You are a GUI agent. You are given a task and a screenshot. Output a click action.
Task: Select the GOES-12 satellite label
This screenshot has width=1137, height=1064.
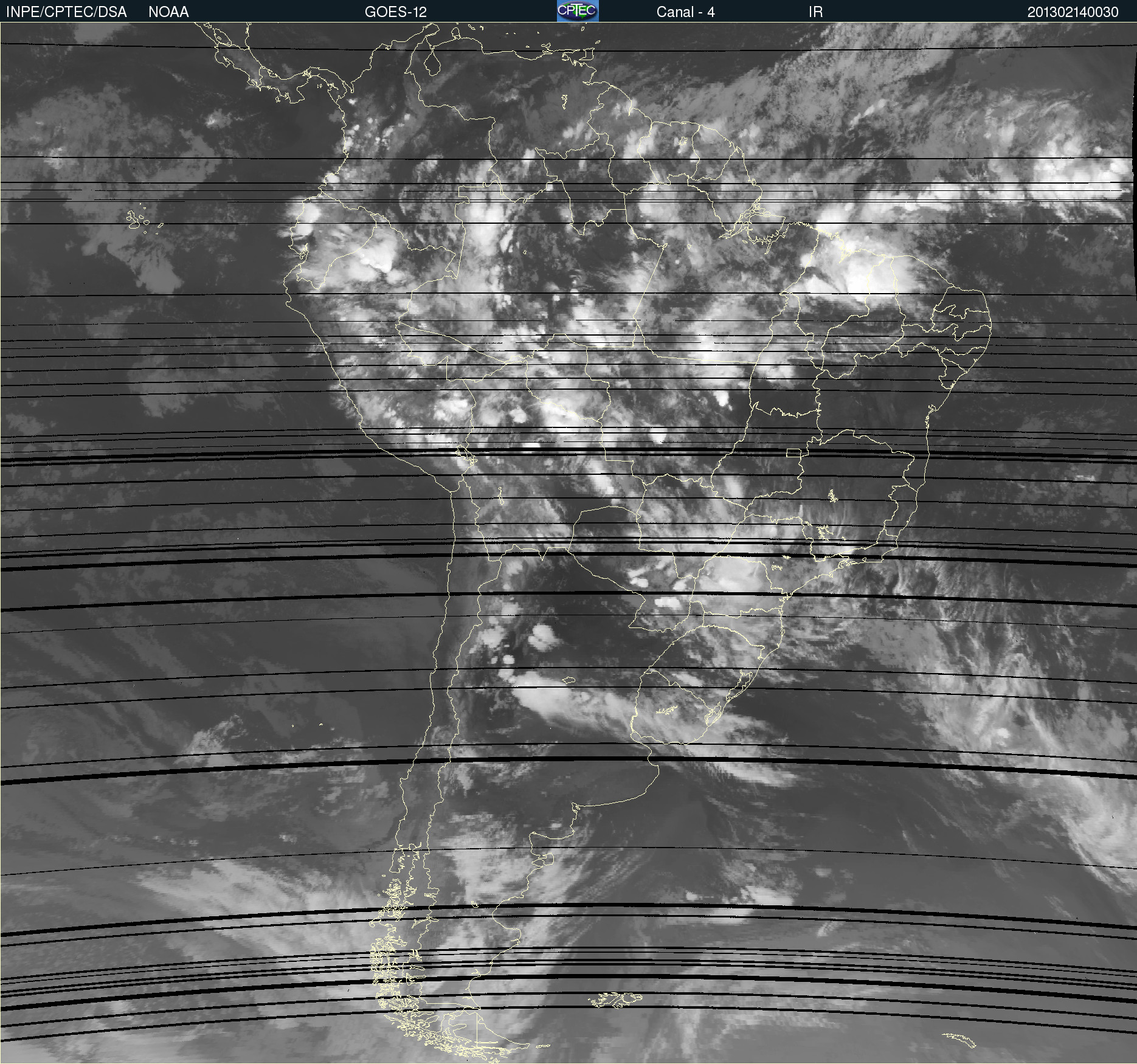pyautogui.click(x=395, y=12)
